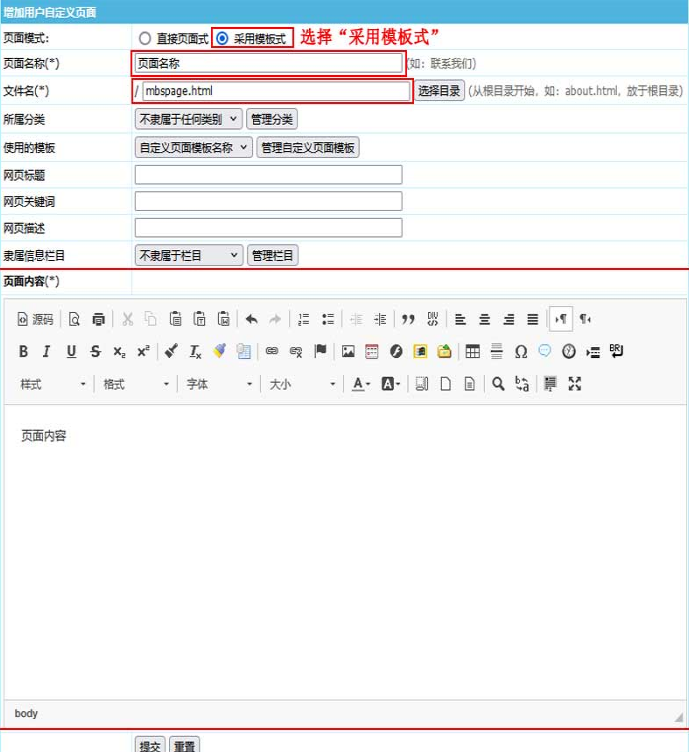Click the insert image icon
The width and height of the screenshot is (689, 752).
click(x=348, y=352)
